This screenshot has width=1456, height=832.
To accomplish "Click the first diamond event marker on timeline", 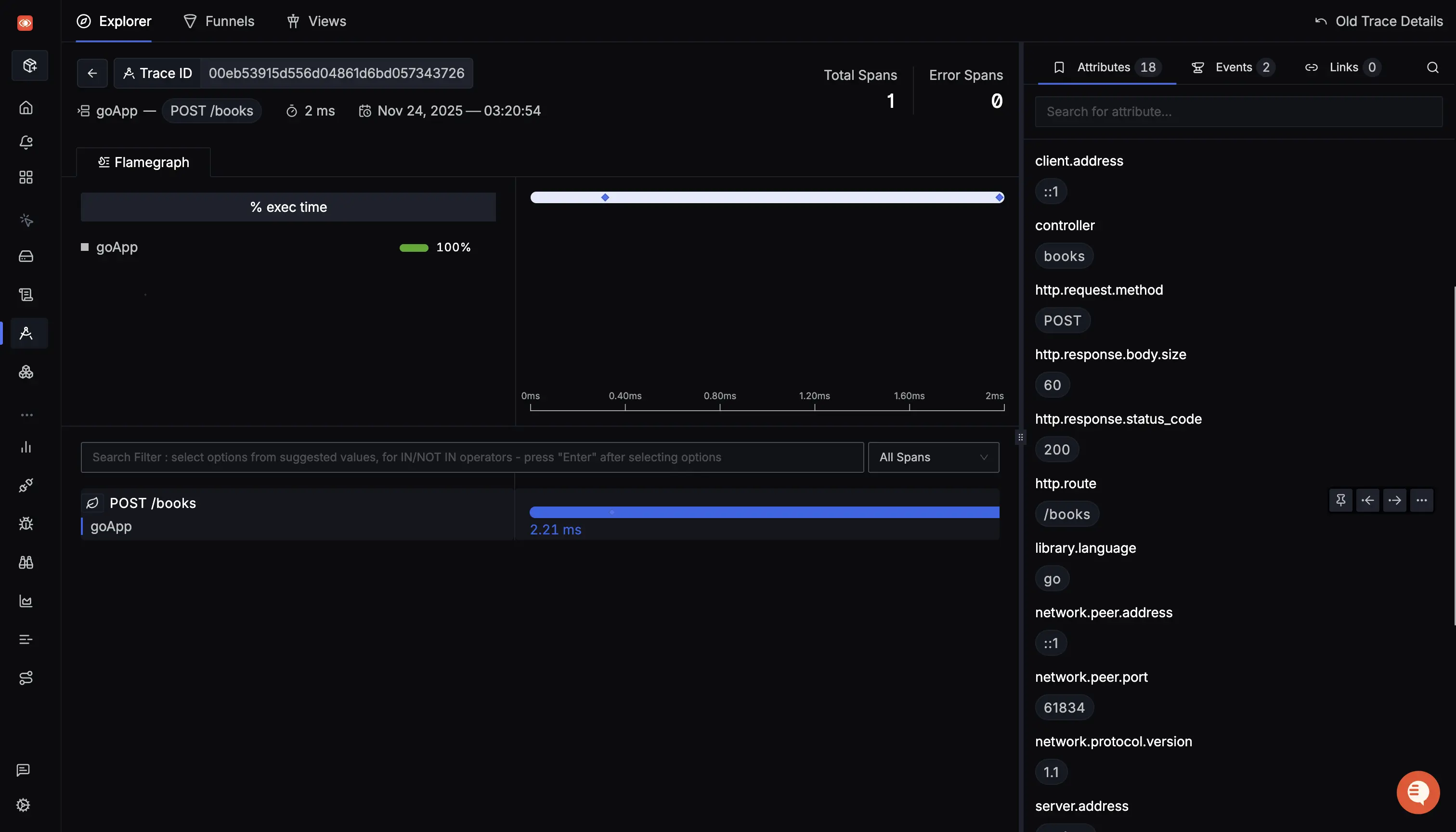I will pos(605,198).
